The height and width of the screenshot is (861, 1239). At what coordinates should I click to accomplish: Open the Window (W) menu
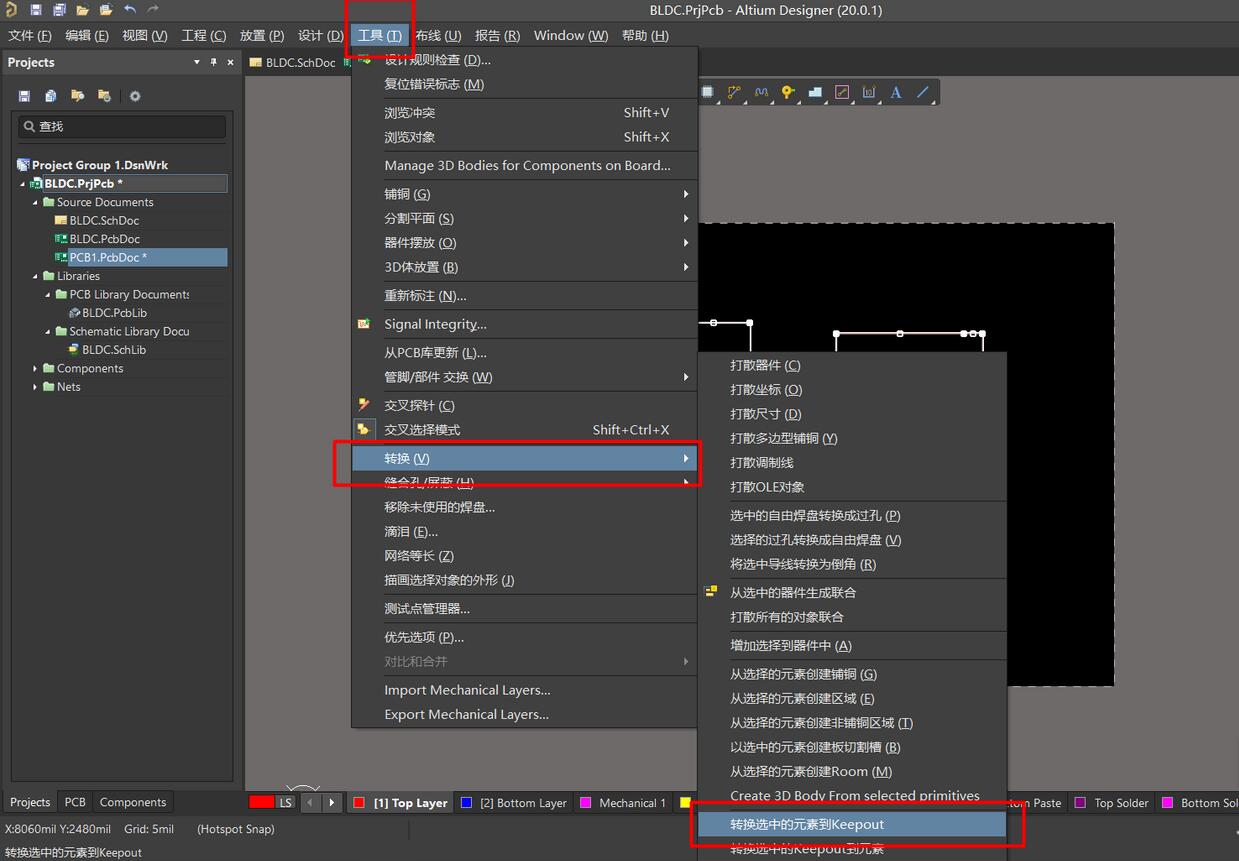tap(571, 35)
